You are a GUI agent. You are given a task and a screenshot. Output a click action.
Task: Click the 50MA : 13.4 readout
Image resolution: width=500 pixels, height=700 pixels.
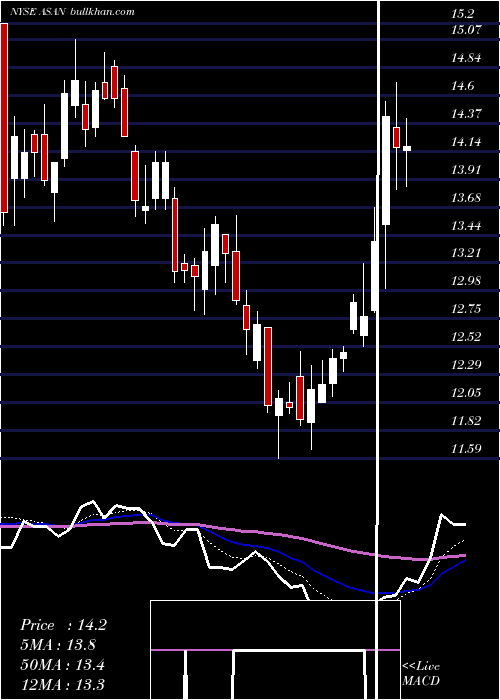(x=62, y=665)
